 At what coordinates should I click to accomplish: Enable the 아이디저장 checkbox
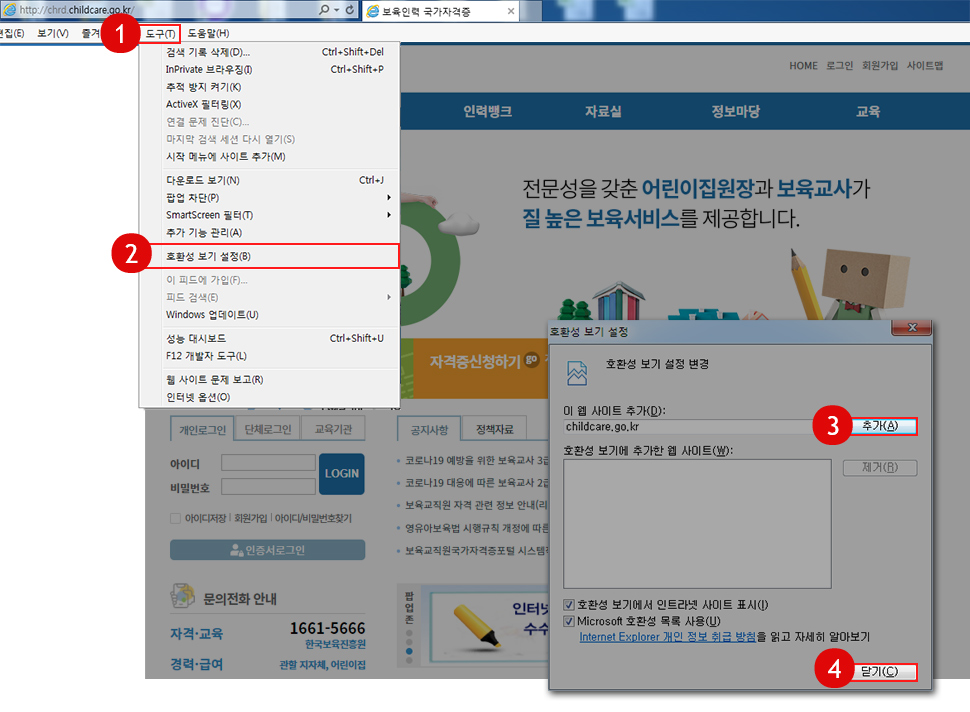175,518
